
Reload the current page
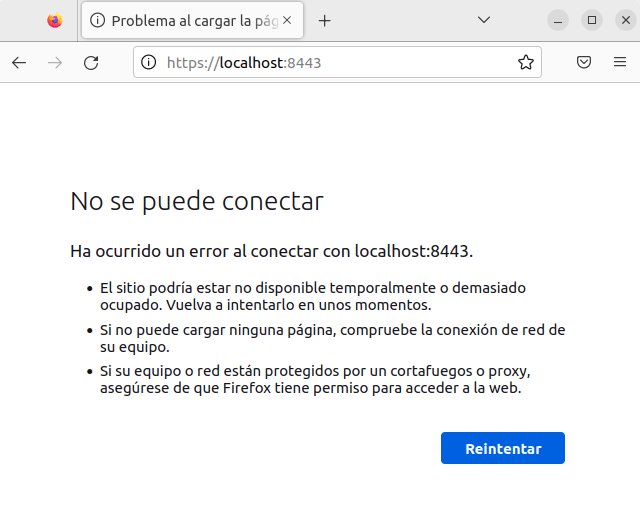tap(91, 62)
